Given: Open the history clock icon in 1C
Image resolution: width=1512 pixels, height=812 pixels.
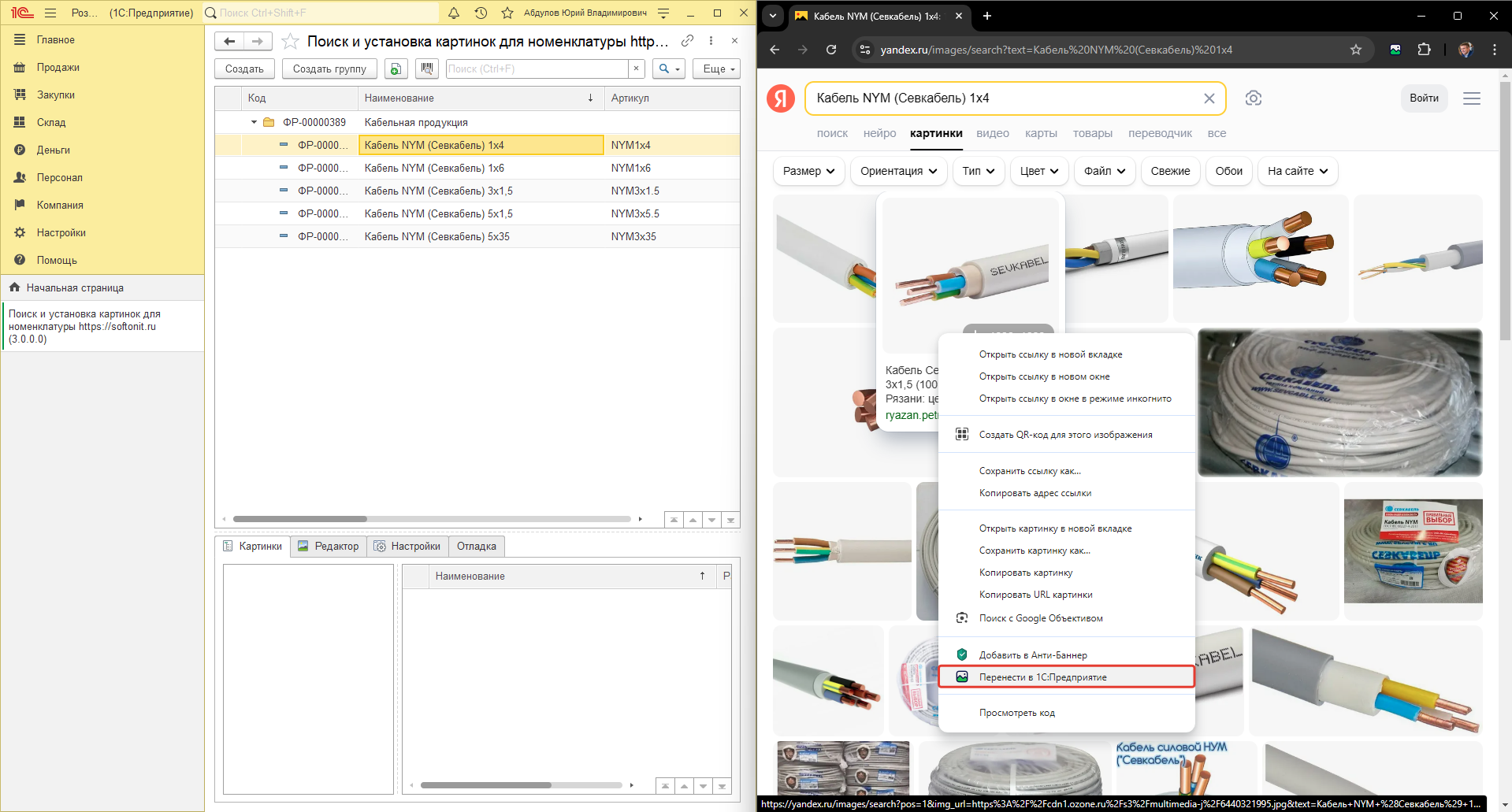Looking at the screenshot, I should tap(481, 13).
